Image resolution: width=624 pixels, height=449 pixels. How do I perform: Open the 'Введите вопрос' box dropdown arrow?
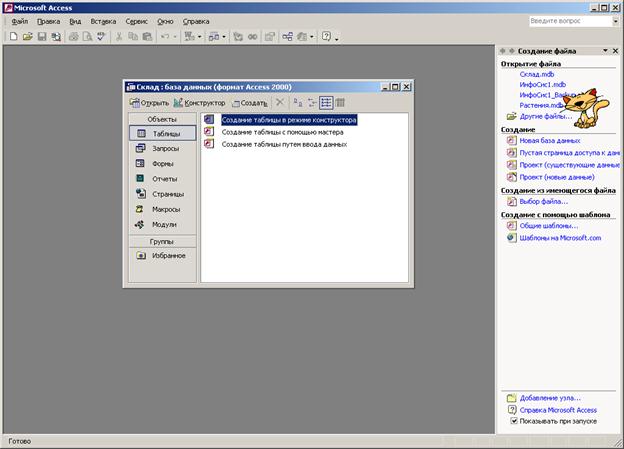[x=616, y=21]
